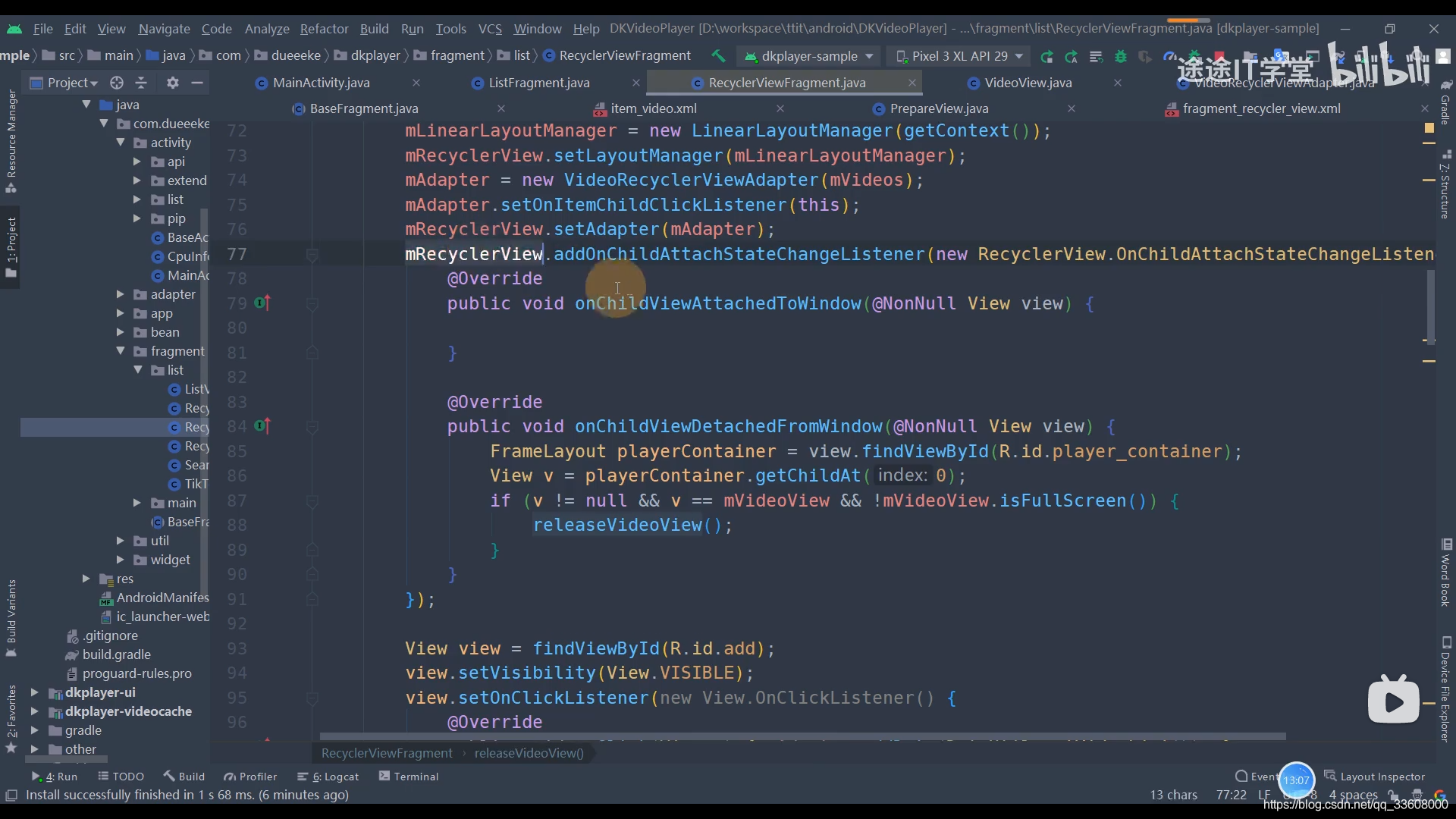Collapse the activity folder in tree
Image resolution: width=1456 pixels, height=819 pixels.
(x=121, y=143)
